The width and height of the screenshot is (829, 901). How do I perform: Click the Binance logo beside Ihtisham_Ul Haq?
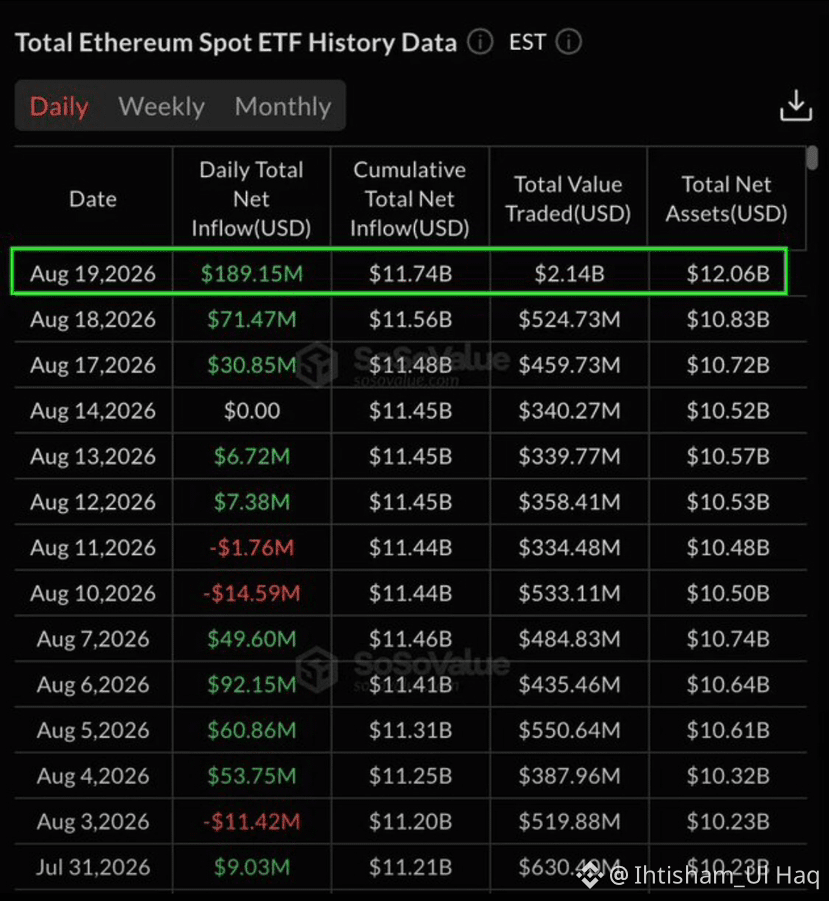590,875
